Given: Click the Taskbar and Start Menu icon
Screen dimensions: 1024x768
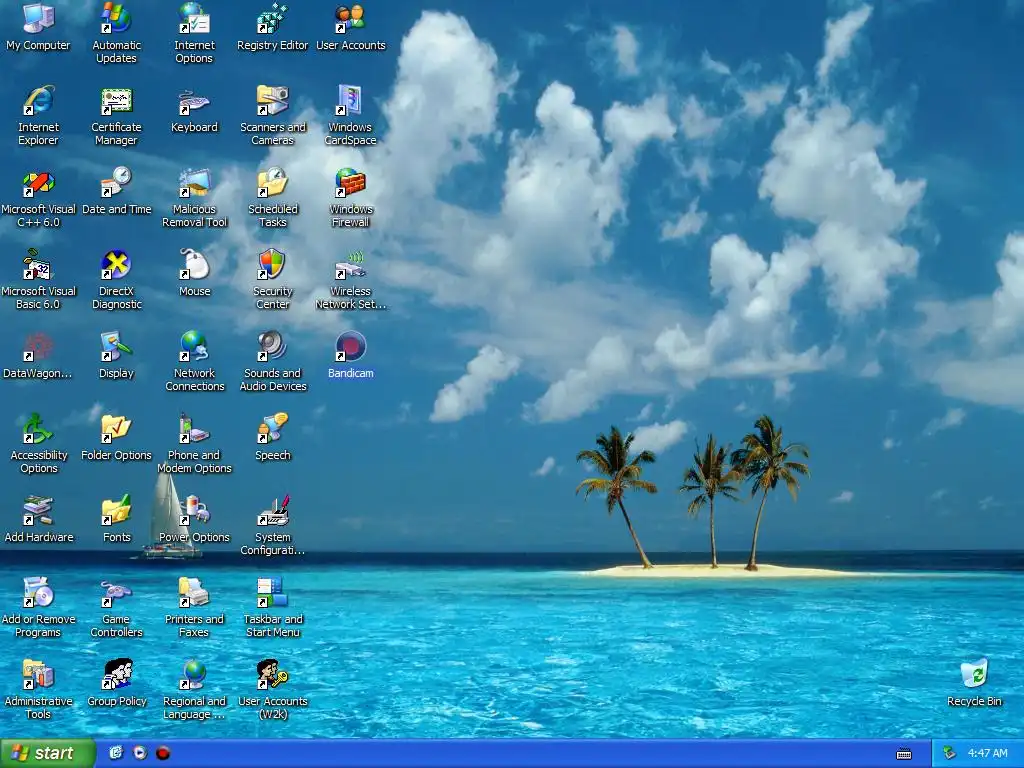Looking at the screenshot, I should click(x=272, y=592).
